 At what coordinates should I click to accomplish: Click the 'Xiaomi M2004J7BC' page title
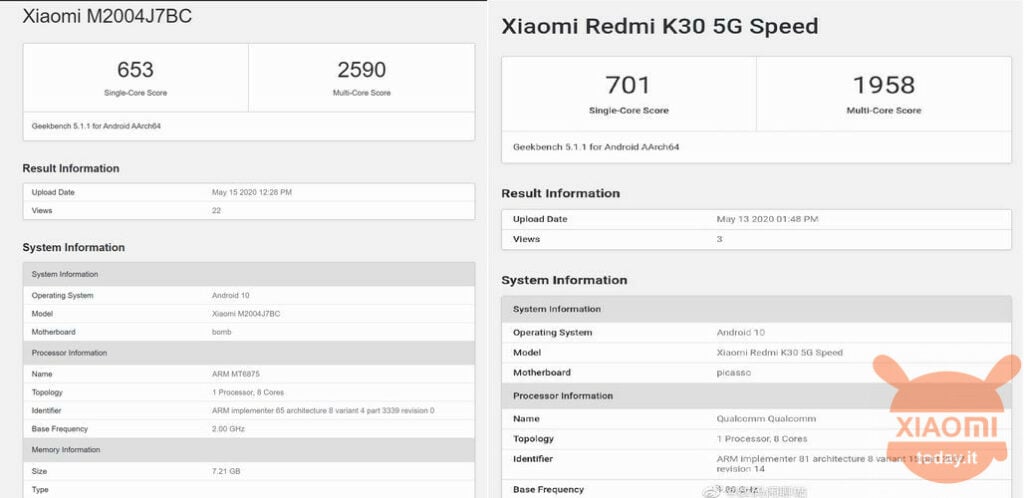point(107,16)
